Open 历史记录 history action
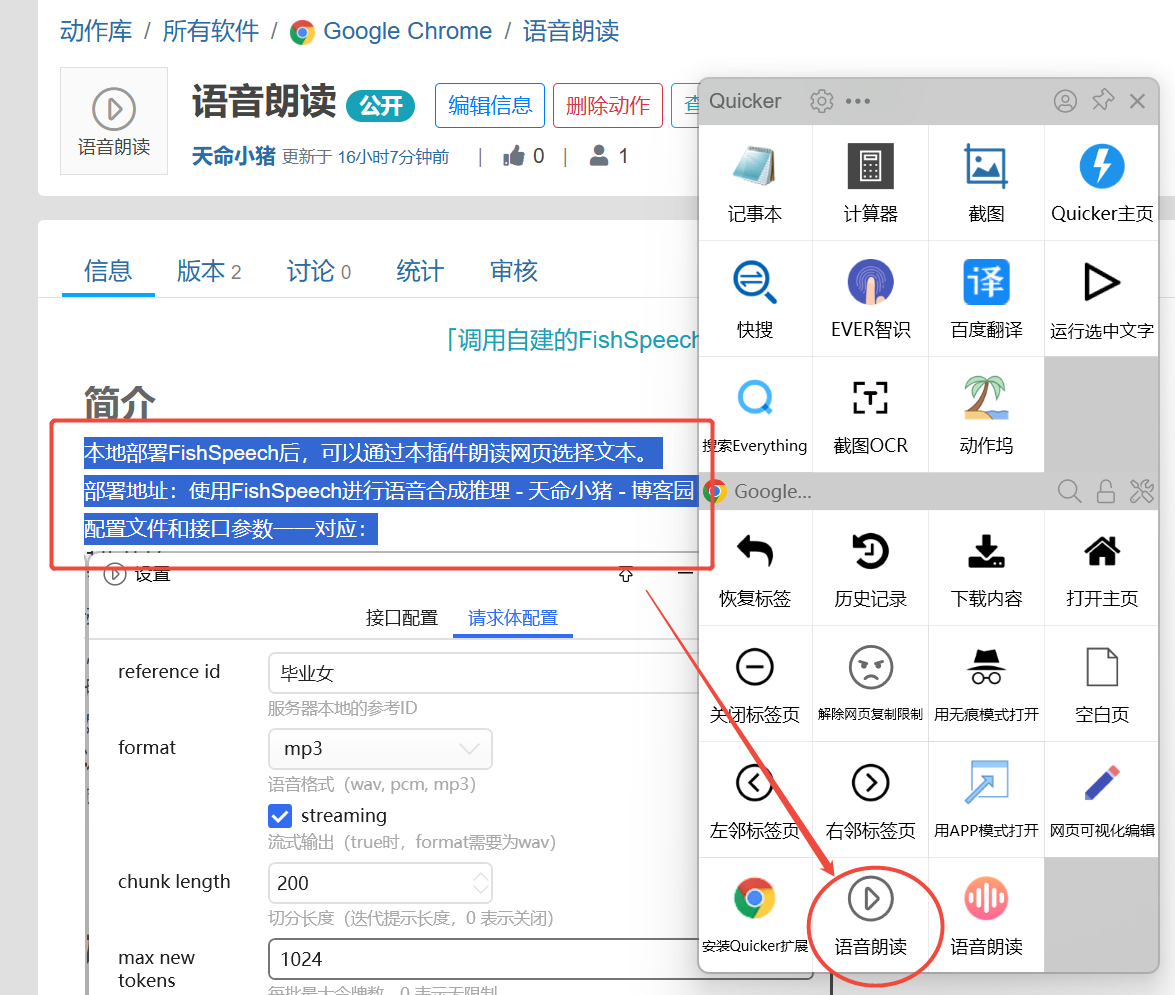The image size is (1175, 995). 870,568
